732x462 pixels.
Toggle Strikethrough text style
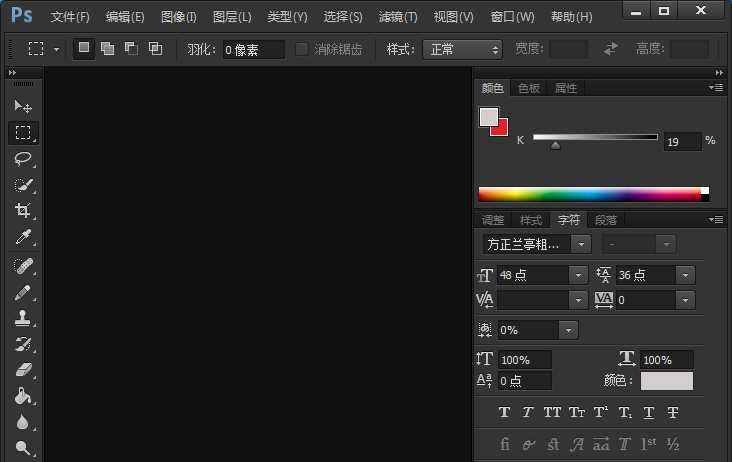tap(673, 412)
